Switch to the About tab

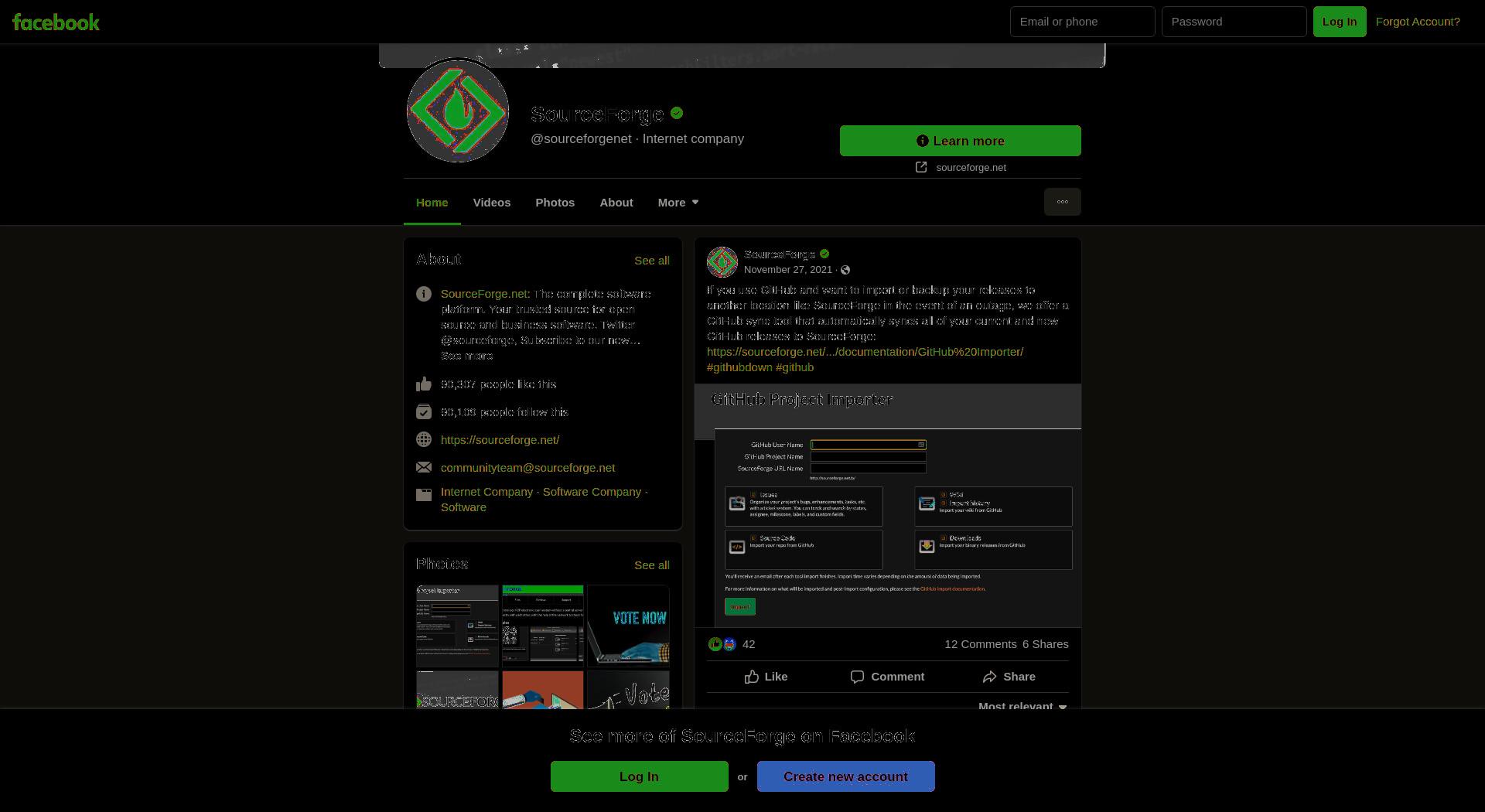coord(616,203)
